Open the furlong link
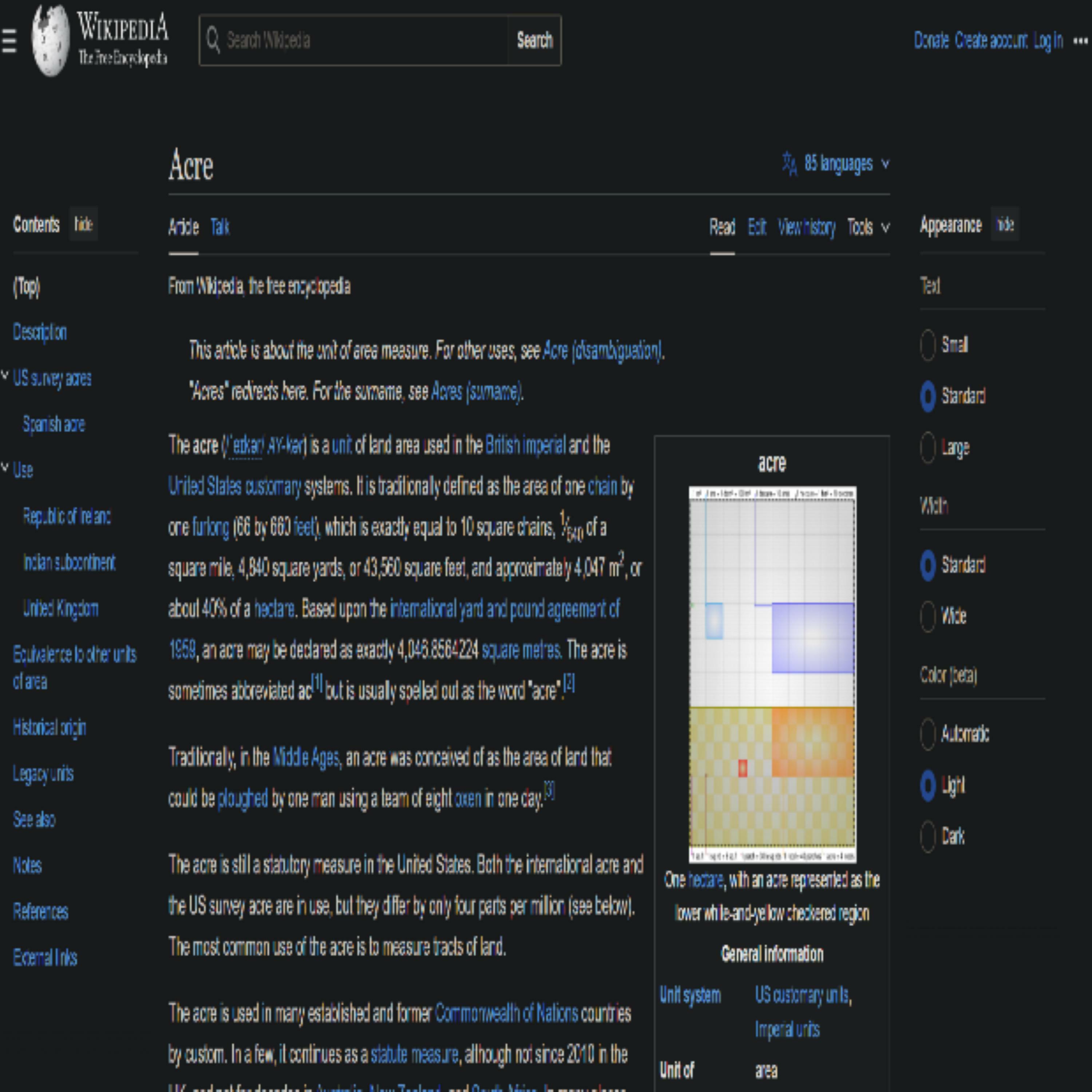Screen dimensions: 1092x1092 coord(210,527)
